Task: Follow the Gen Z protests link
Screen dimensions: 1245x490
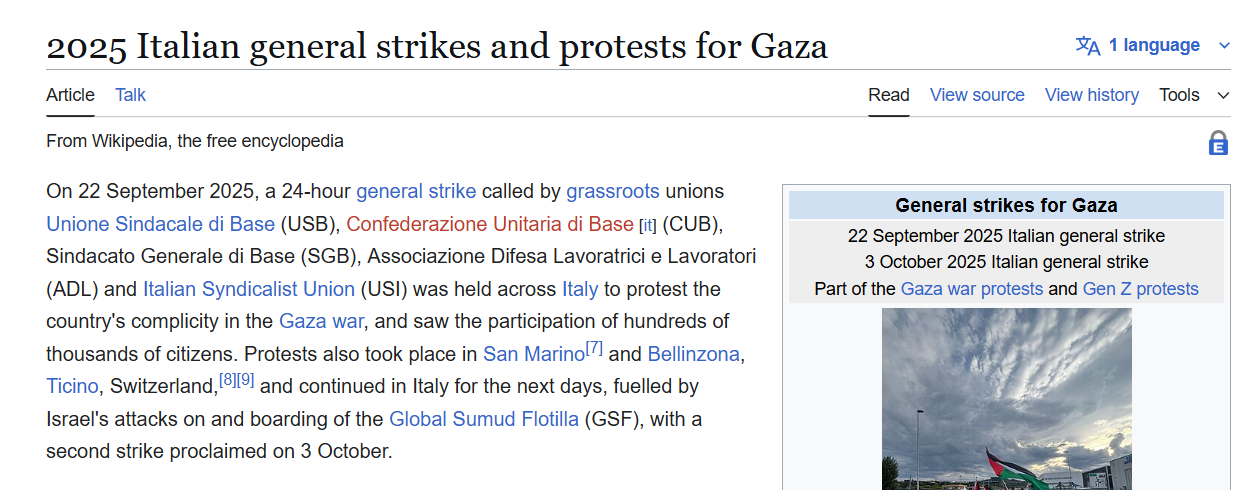Action: pos(1140,289)
